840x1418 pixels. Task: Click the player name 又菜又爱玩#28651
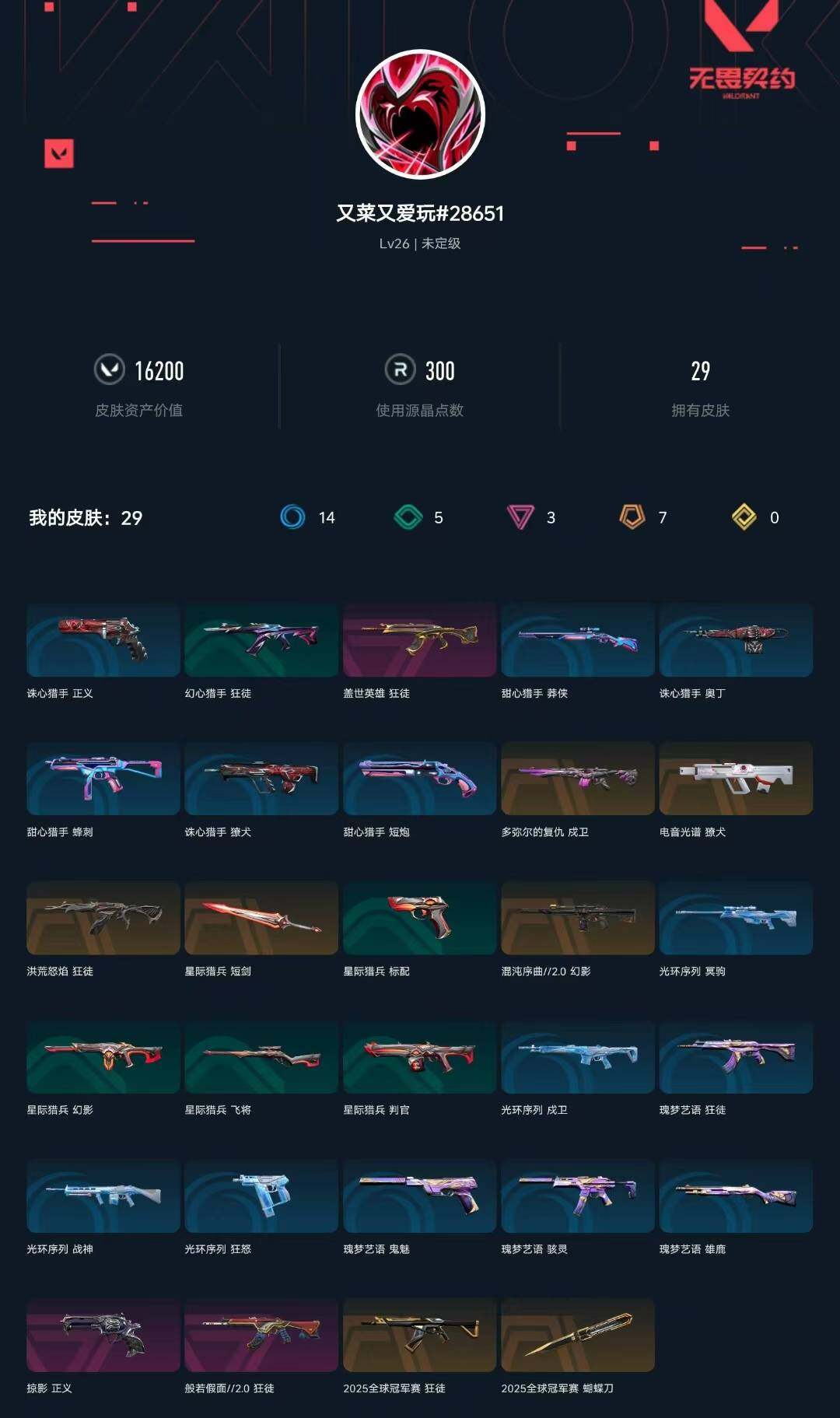point(420,213)
